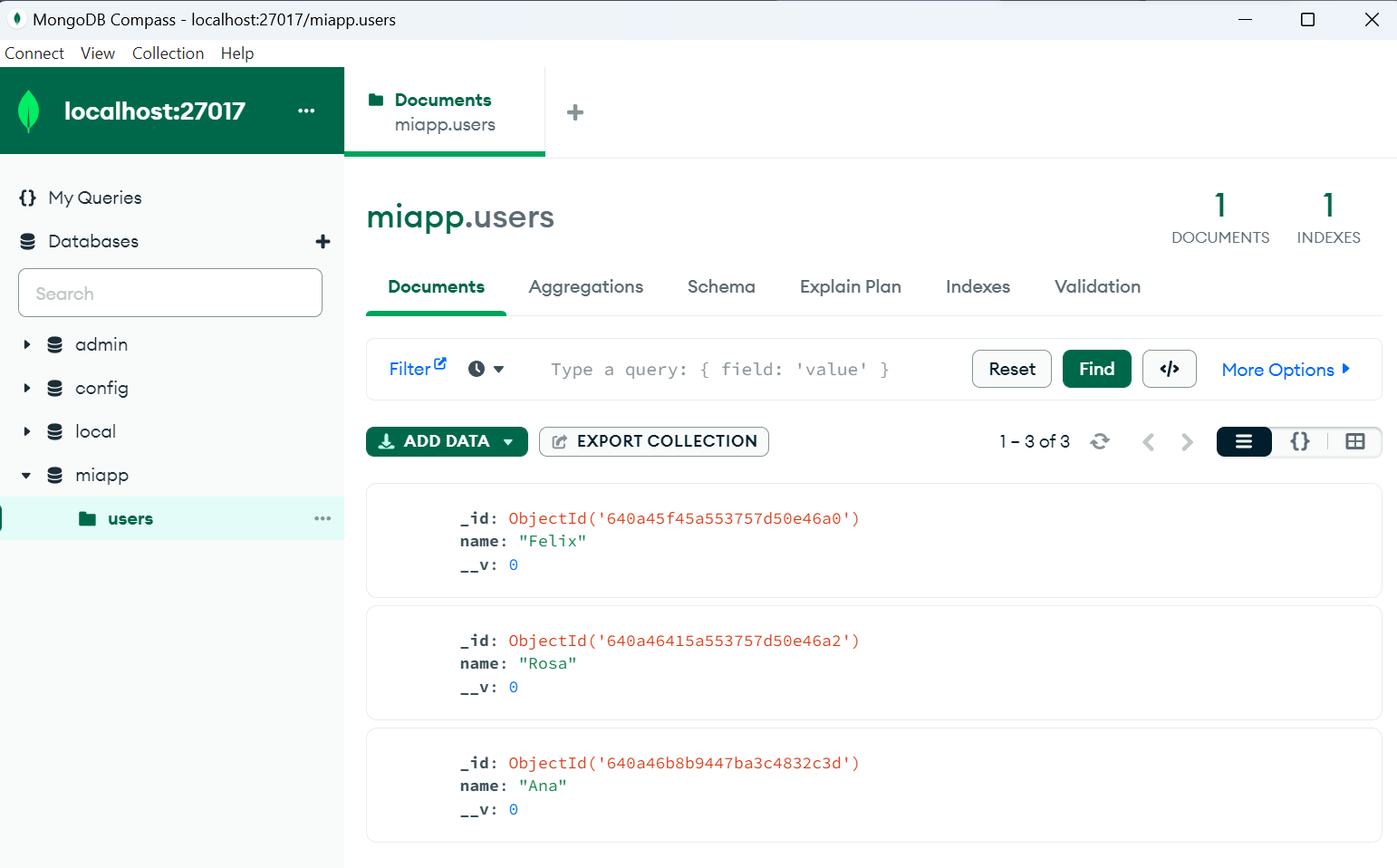Expand the local database

pyautogui.click(x=27, y=431)
